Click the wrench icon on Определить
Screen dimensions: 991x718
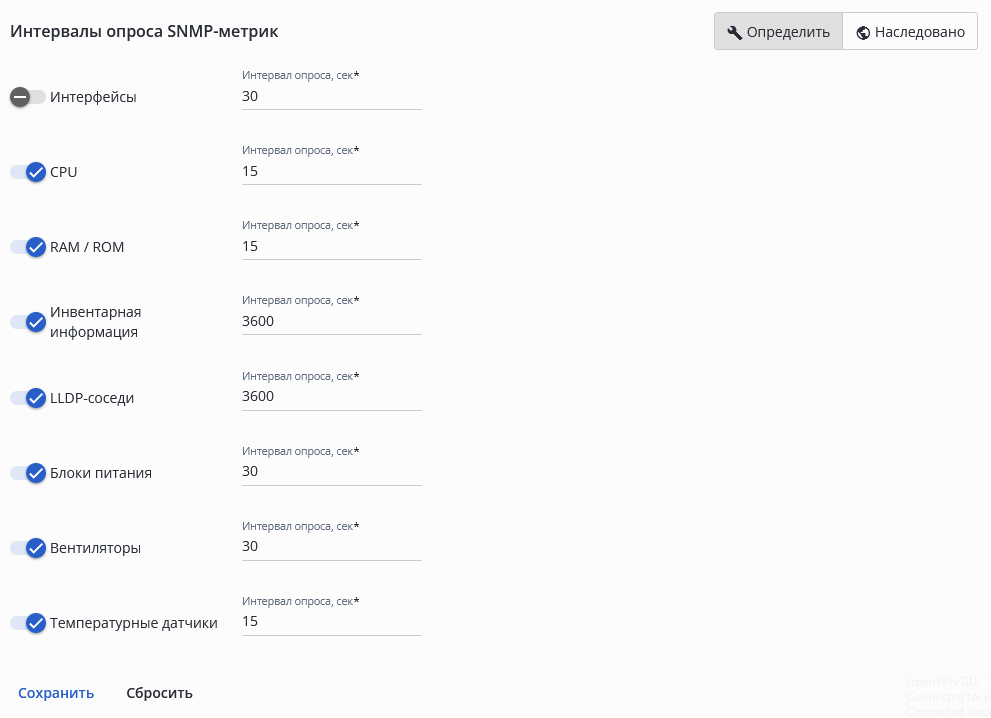tap(734, 32)
